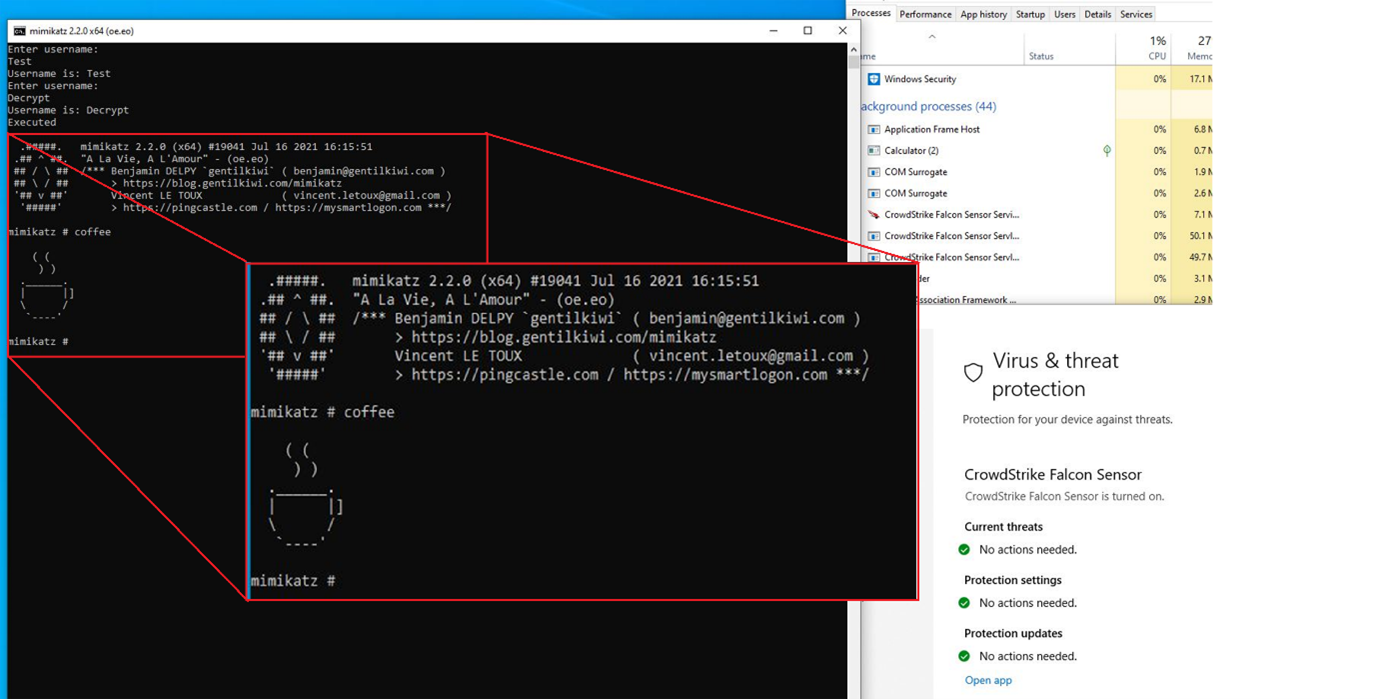Click the icon of COM Surrogate using 1.9 M
The width and height of the screenshot is (1377, 699).
[x=874, y=172]
